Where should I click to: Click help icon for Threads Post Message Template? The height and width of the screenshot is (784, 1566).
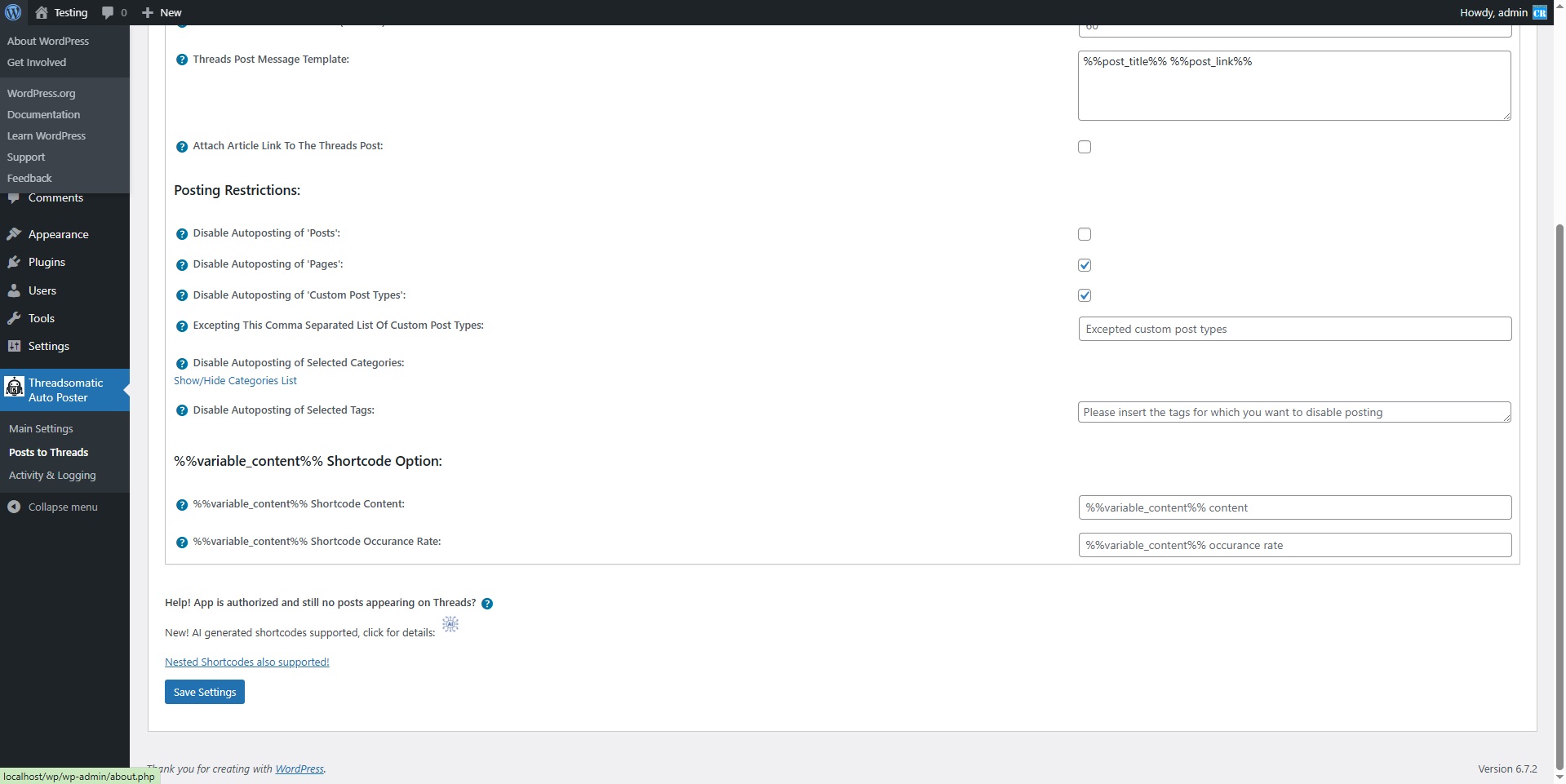click(x=182, y=60)
